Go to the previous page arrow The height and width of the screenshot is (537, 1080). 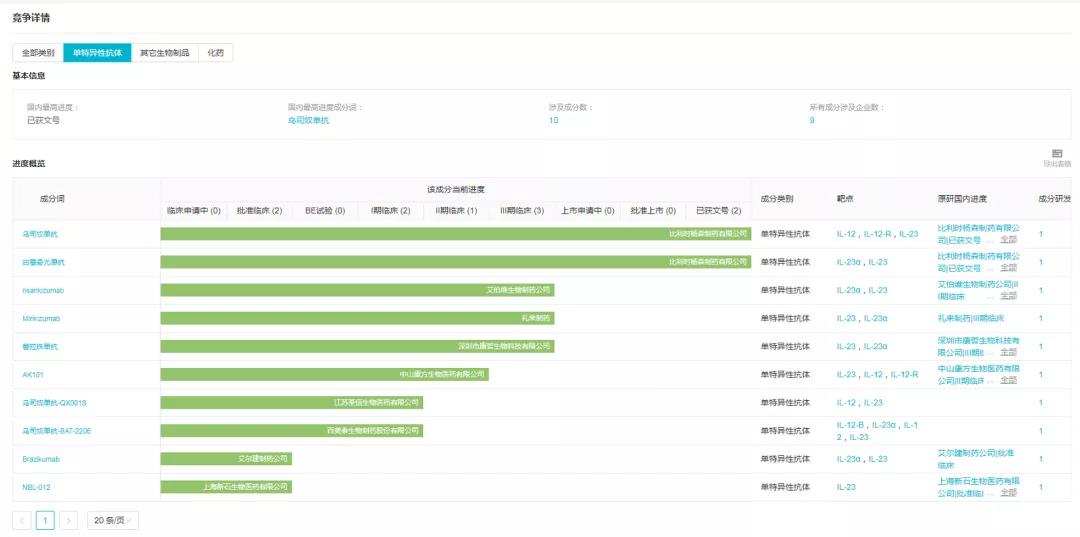pos(22,520)
